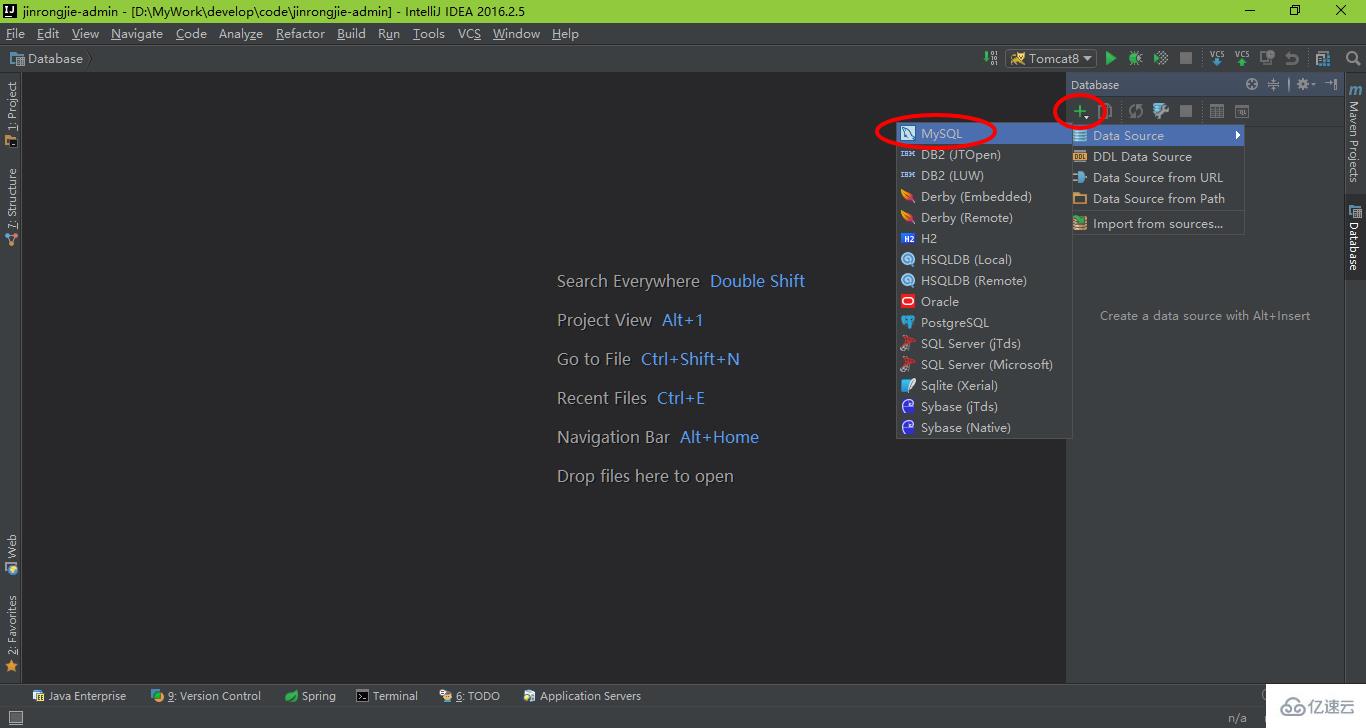Select DB2 (JTOpen) data source
The width and height of the screenshot is (1366, 728).
point(984,154)
